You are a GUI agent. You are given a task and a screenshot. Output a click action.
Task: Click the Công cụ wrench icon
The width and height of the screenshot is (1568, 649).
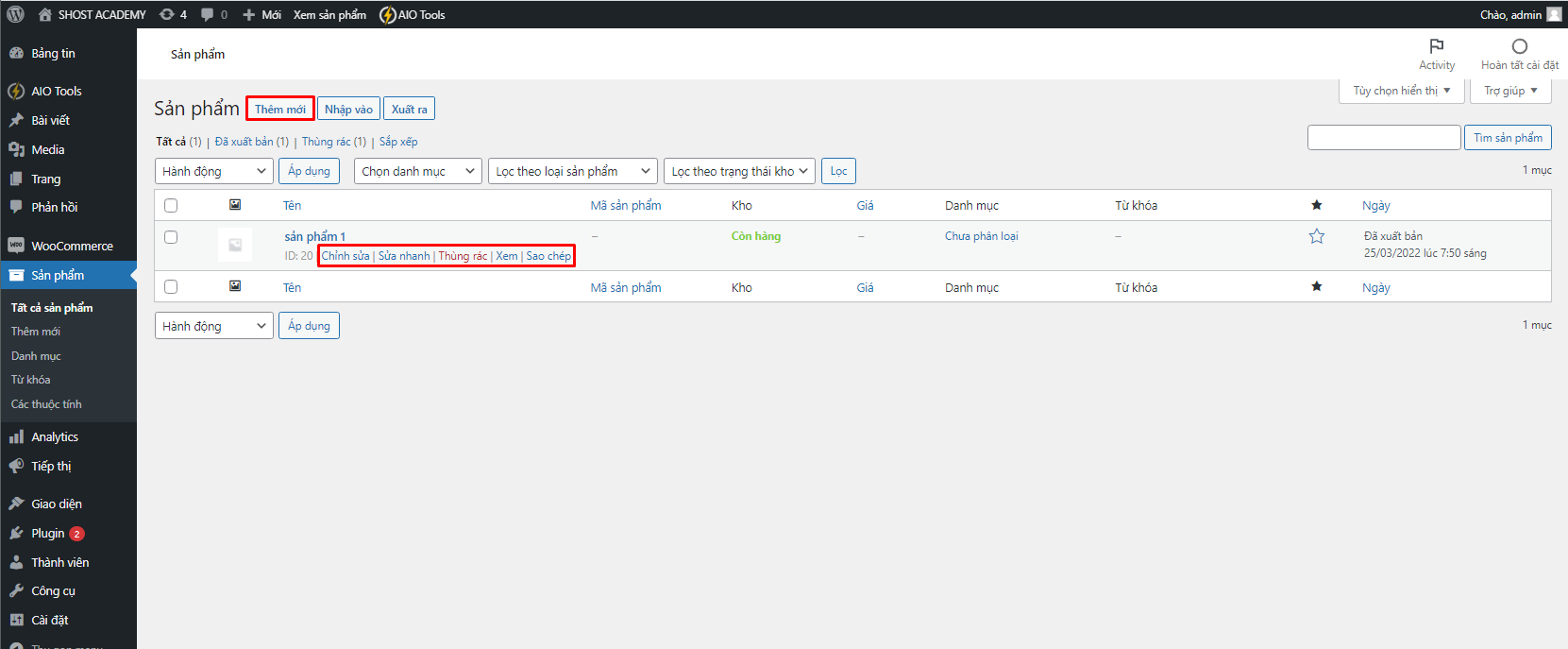pos(16,590)
